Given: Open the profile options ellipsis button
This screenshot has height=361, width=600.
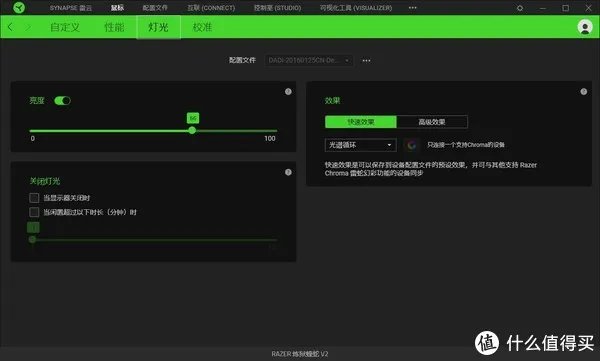Looking at the screenshot, I should (366, 60).
